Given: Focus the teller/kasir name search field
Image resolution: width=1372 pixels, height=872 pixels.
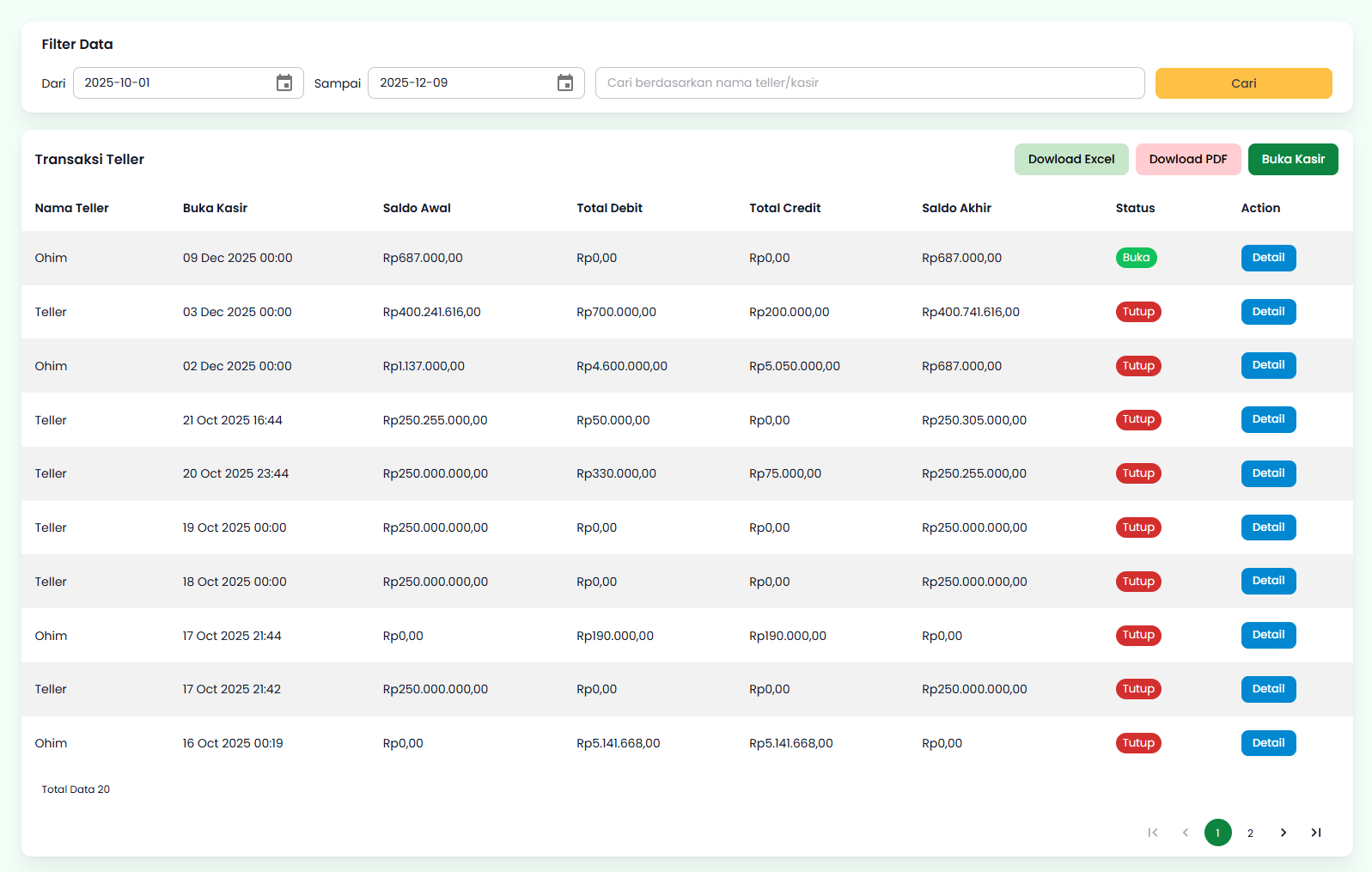Looking at the screenshot, I should click(869, 83).
